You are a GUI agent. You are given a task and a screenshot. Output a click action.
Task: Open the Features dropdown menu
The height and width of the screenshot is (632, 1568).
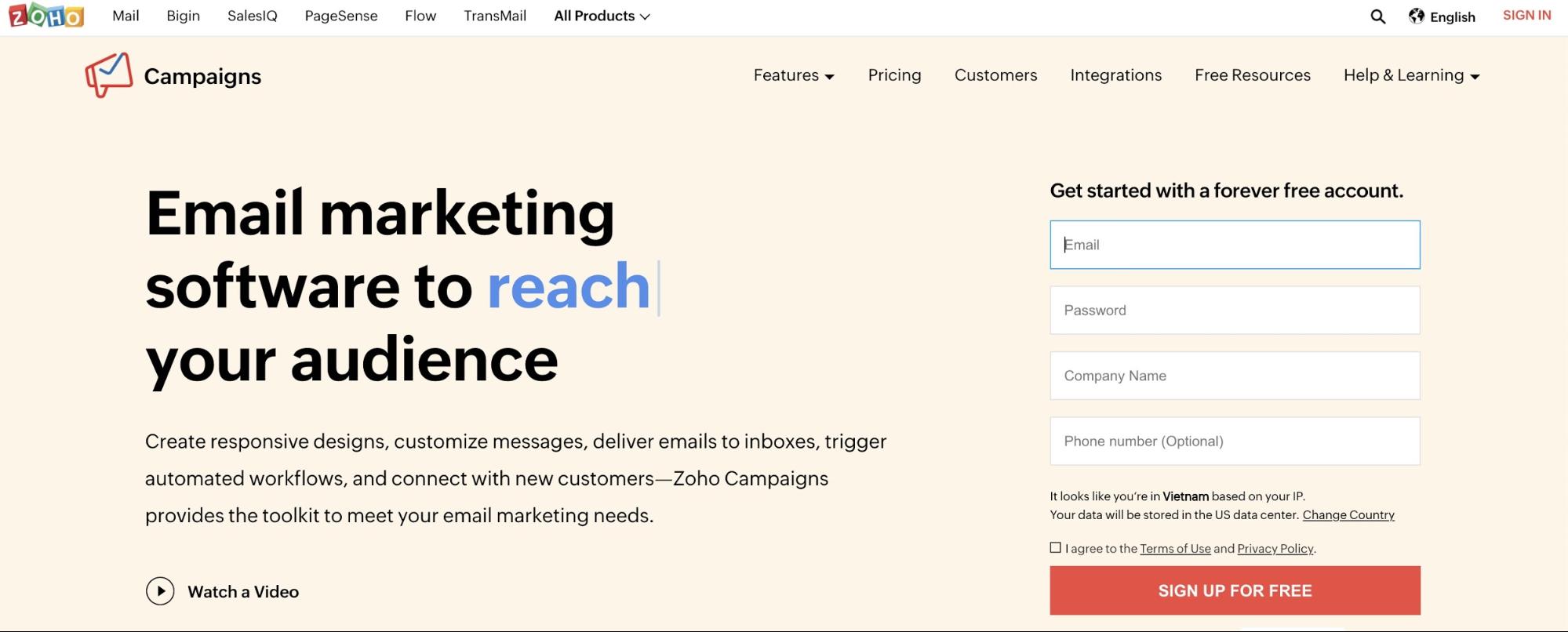coord(793,75)
